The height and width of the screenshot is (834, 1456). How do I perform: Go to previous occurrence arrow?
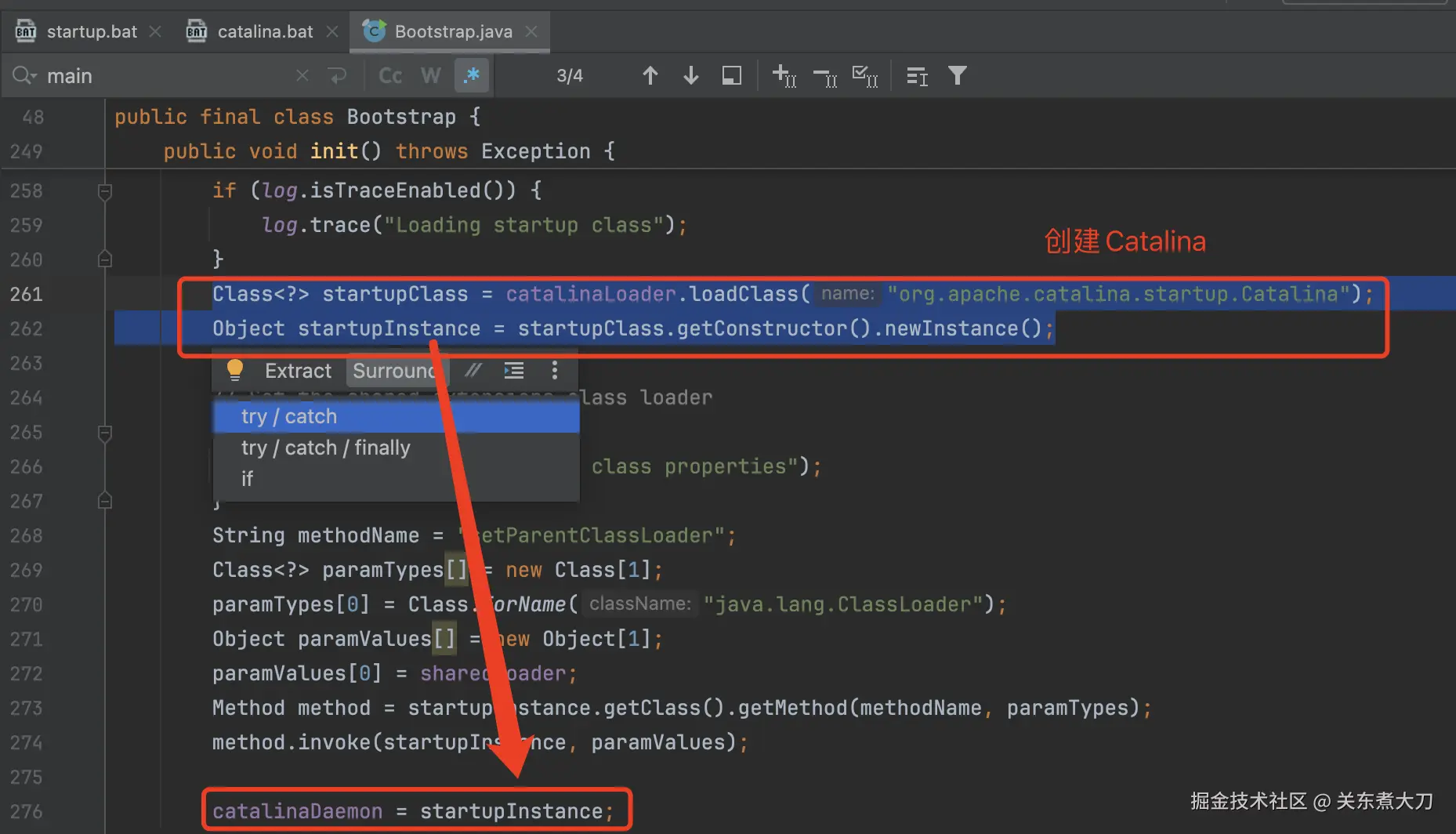[x=650, y=75]
